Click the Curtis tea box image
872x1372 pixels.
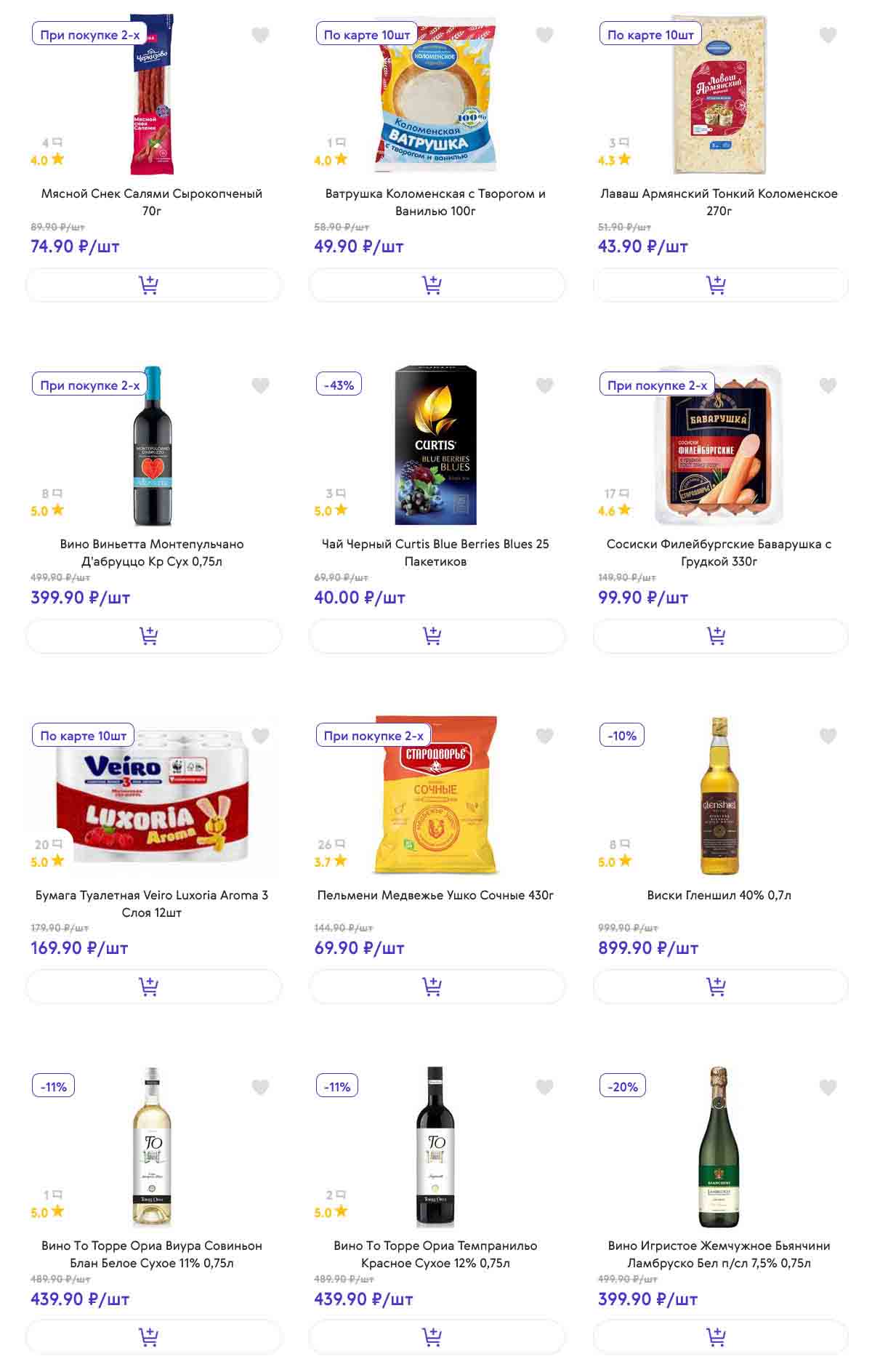click(435, 445)
